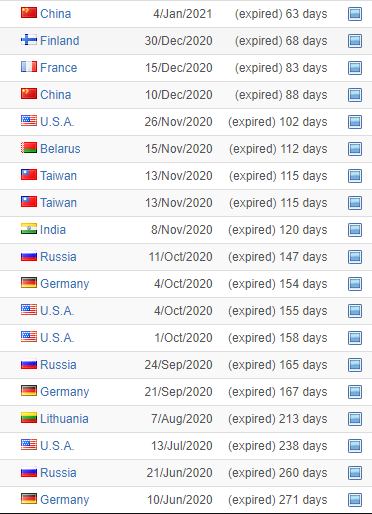This screenshot has width=372, height=514.
Task: Click the Belarus flag image
Action: point(29,148)
